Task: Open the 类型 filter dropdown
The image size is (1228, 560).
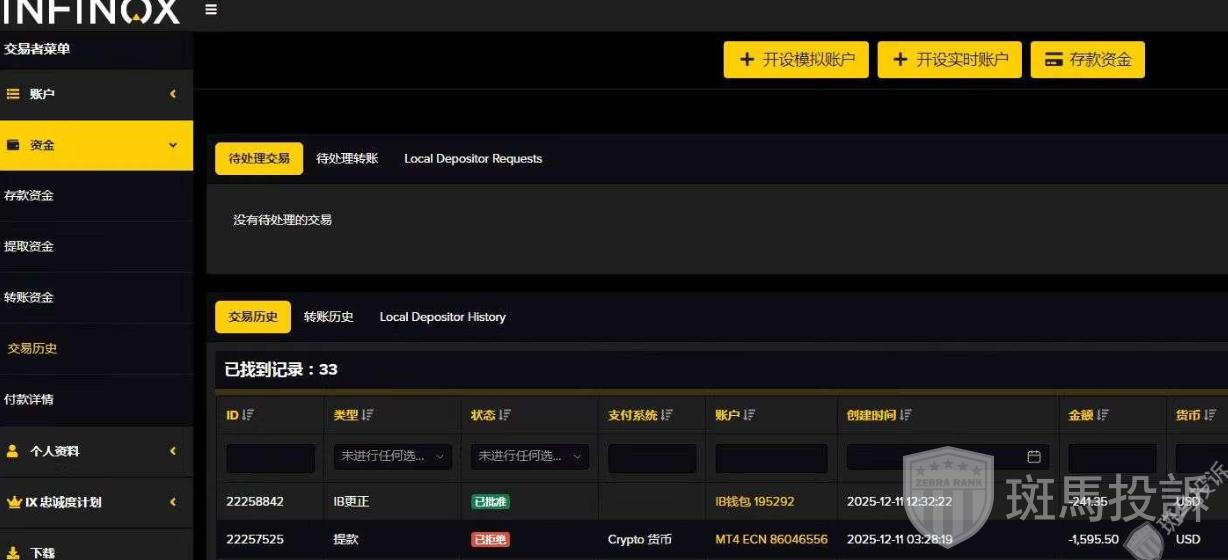Action: click(x=392, y=457)
